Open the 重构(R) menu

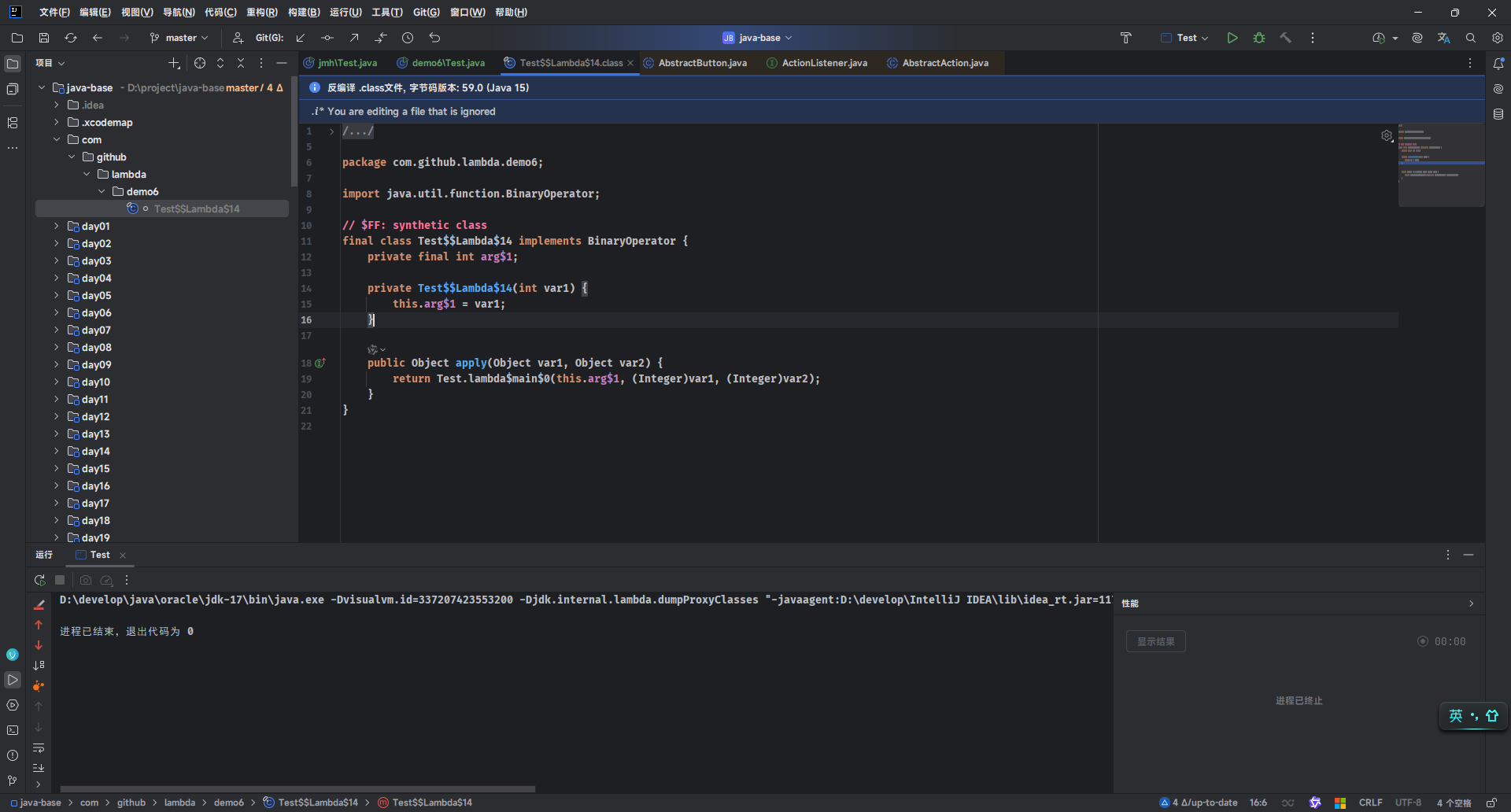[x=261, y=13]
